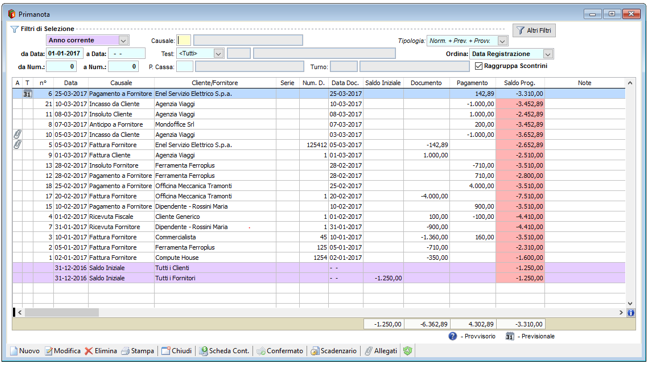The width and height of the screenshot is (649, 365).
Task: Click the Pagamento value 4.000,00
Action: pyautogui.click(x=481, y=186)
